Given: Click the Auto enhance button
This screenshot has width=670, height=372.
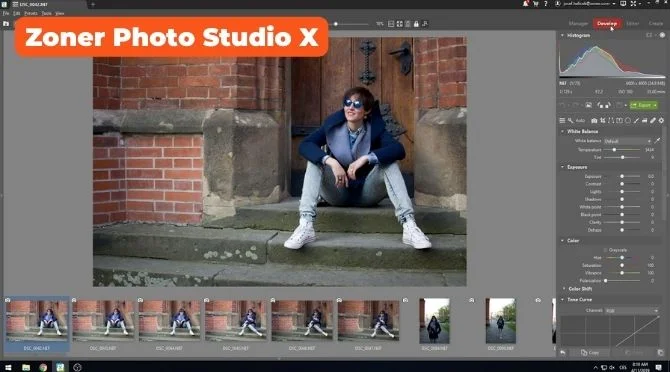Looking at the screenshot, I should coord(580,121).
